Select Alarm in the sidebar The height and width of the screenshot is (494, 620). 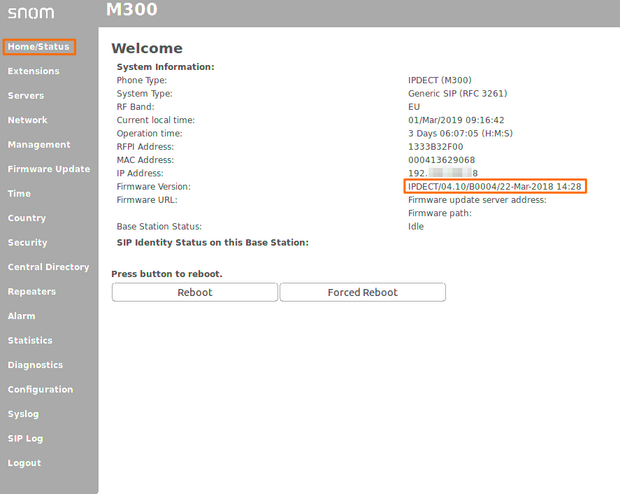[x=22, y=316]
